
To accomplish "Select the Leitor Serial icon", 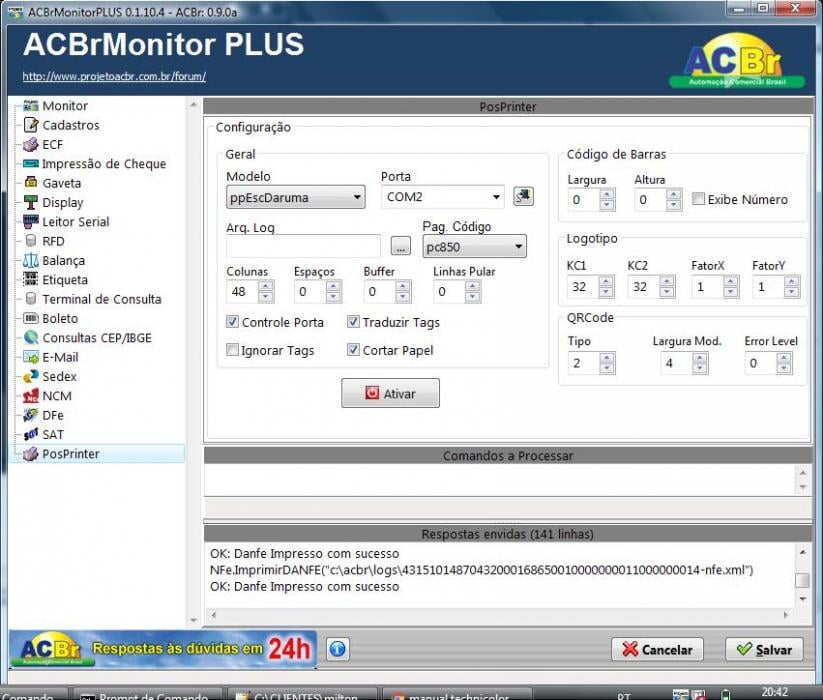I will click(x=31, y=221).
